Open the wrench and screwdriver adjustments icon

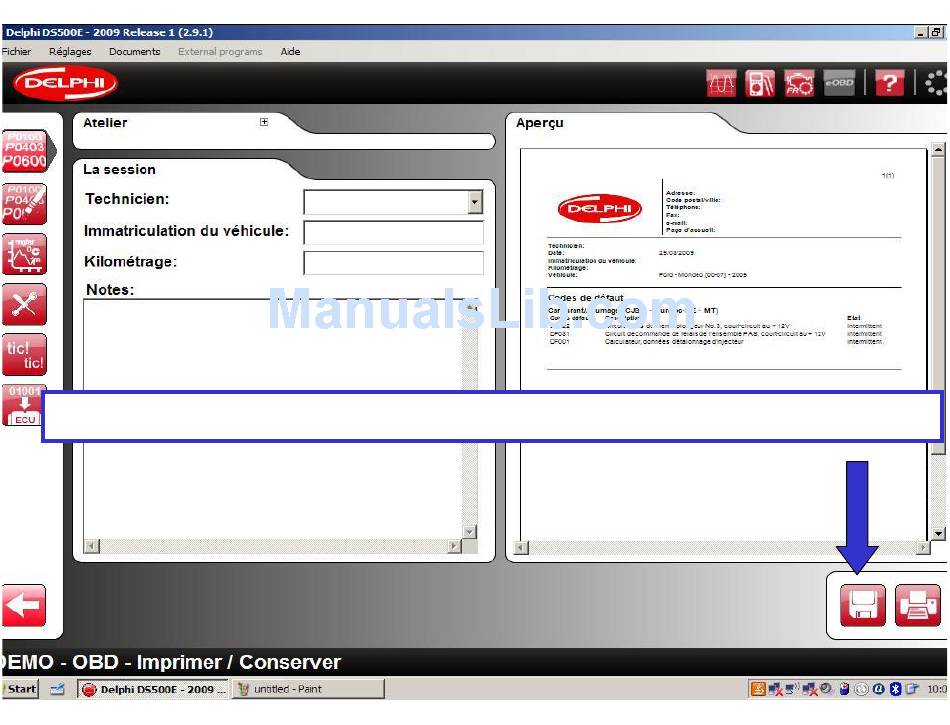[24, 304]
